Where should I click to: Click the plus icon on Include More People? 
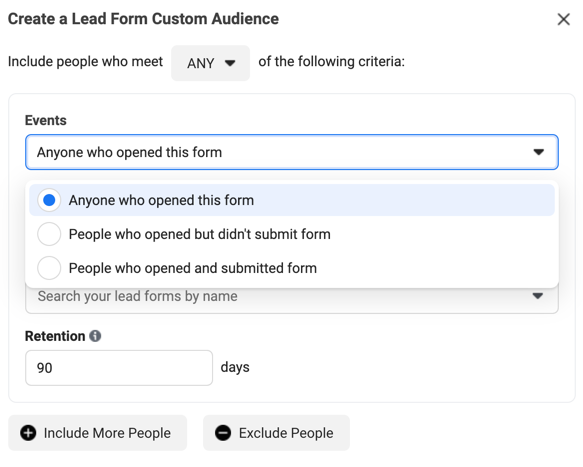[28, 433]
